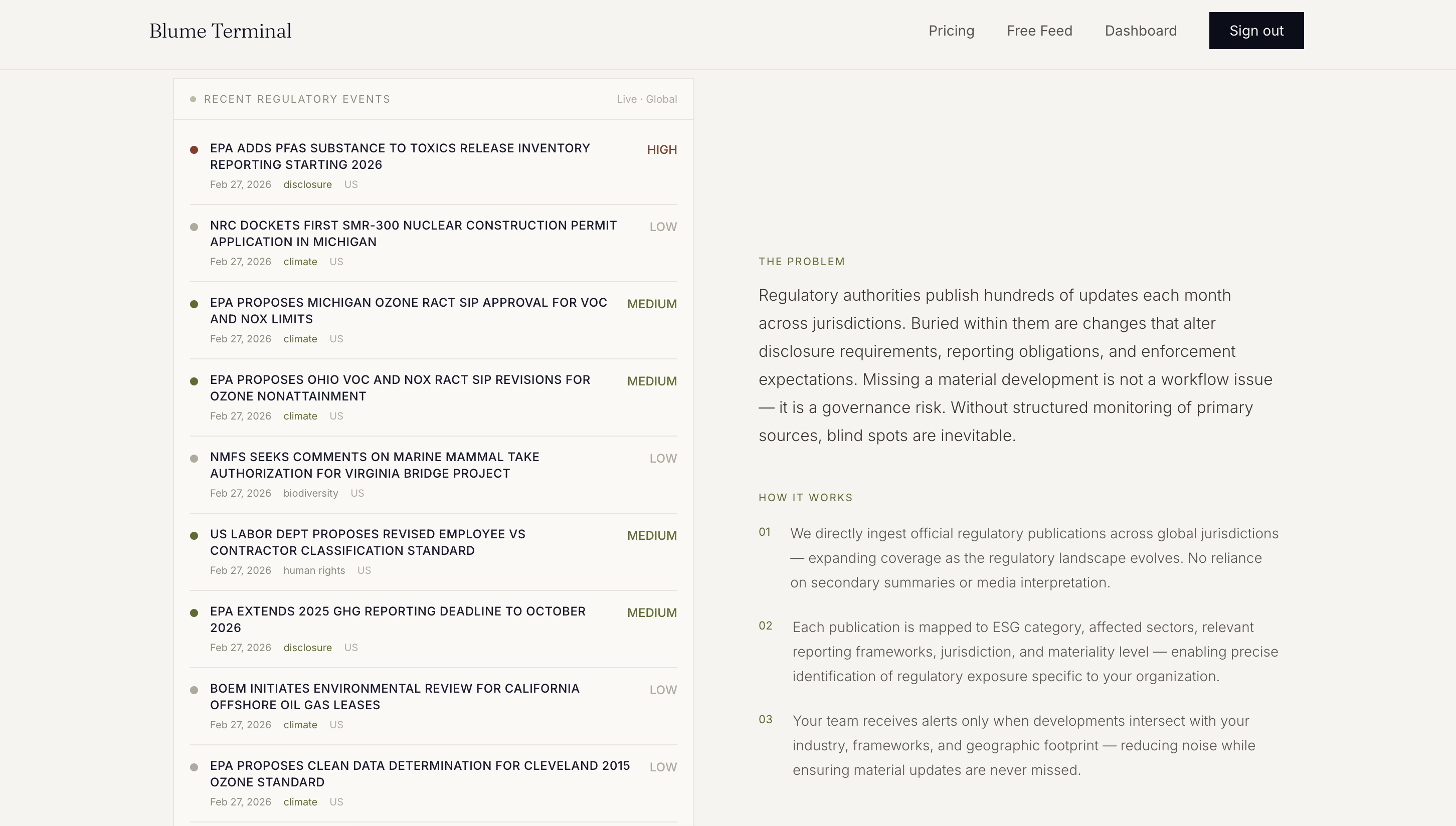Select the climate tag under the NRC event
Screen dimensions: 1456x826
coord(300,262)
